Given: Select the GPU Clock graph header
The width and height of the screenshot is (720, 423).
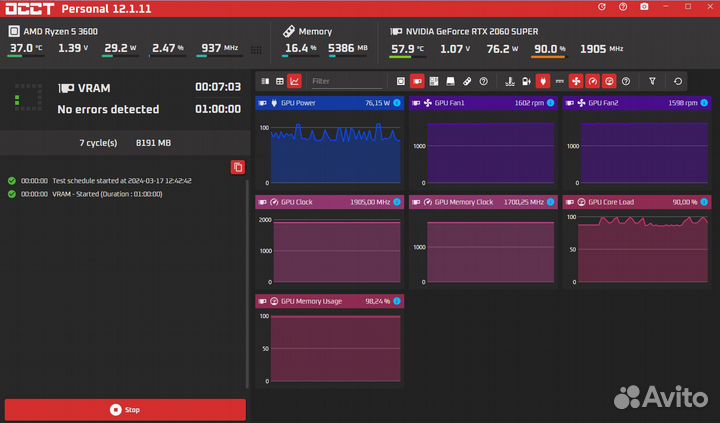Looking at the screenshot, I should [x=329, y=202].
